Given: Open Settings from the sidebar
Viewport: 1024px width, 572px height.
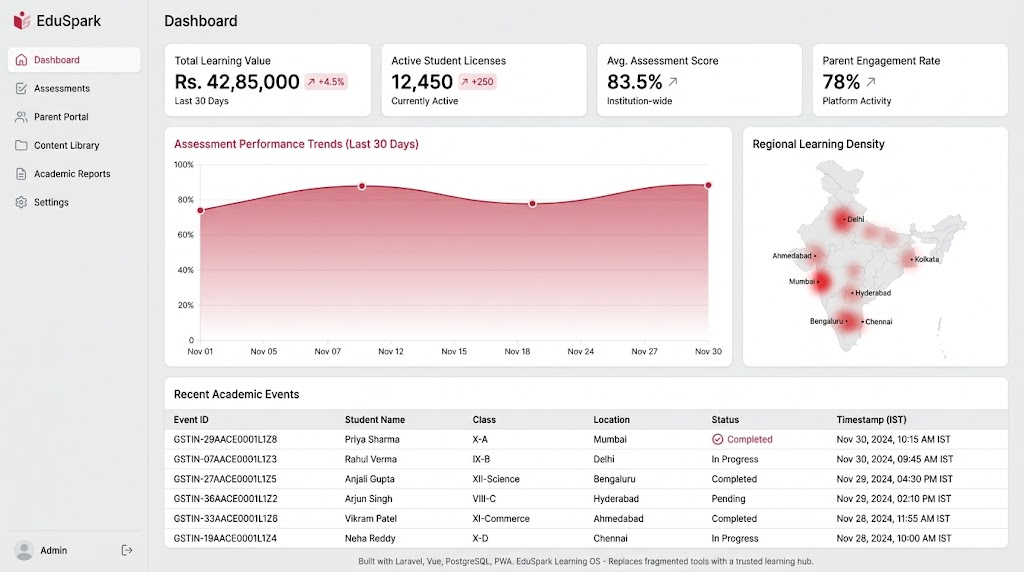Looking at the screenshot, I should (74, 202).
